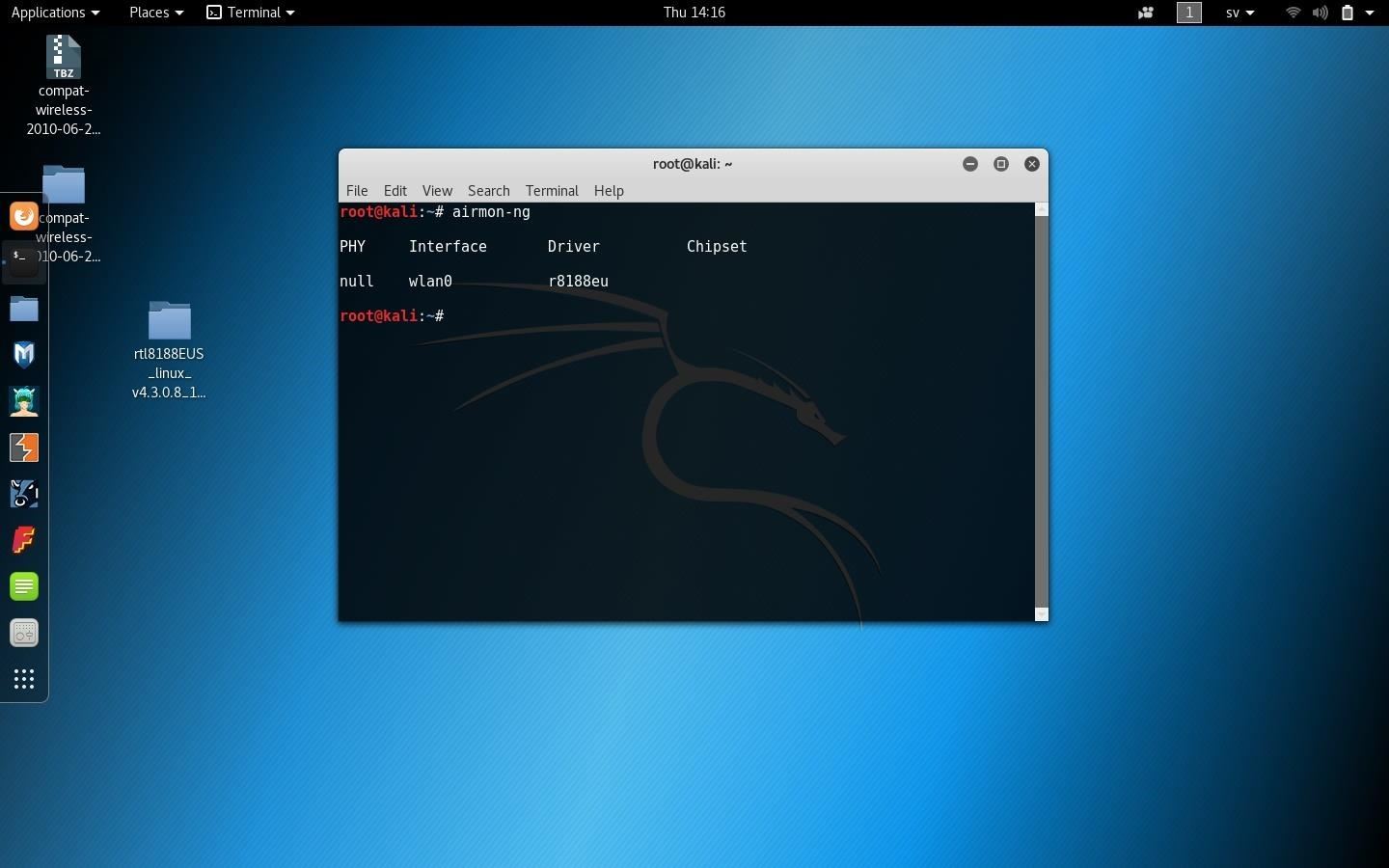Viewport: 1389px width, 868px height.
Task: Select the compat-wireless folder on desktop
Action: (x=66, y=213)
